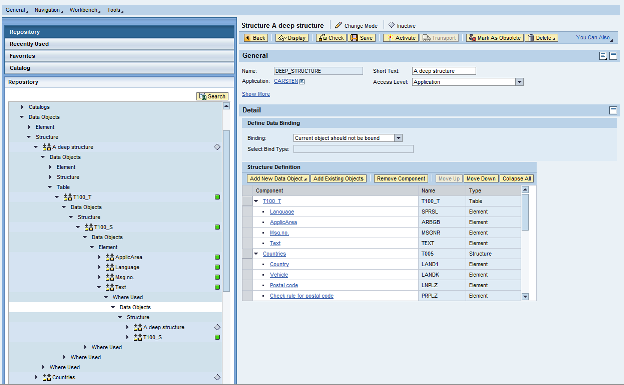This screenshot has width=624, height=385.
Task: Click left layout icon in General panel header
Action: click(x=603, y=56)
